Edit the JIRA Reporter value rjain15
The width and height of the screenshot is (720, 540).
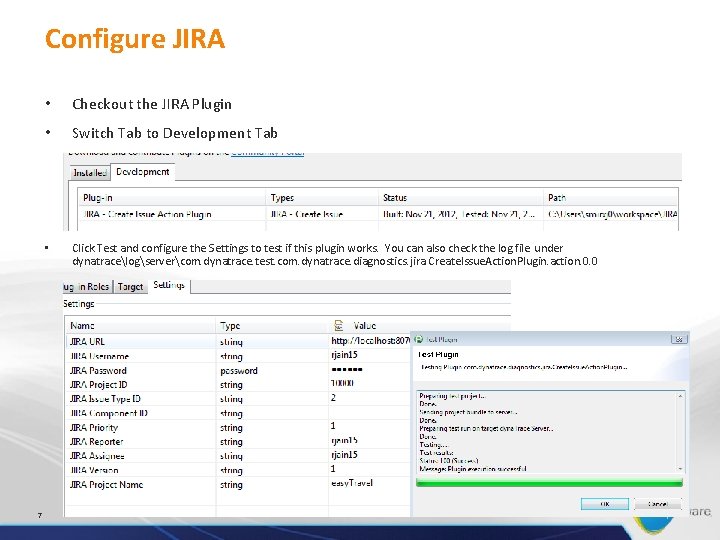click(344, 440)
